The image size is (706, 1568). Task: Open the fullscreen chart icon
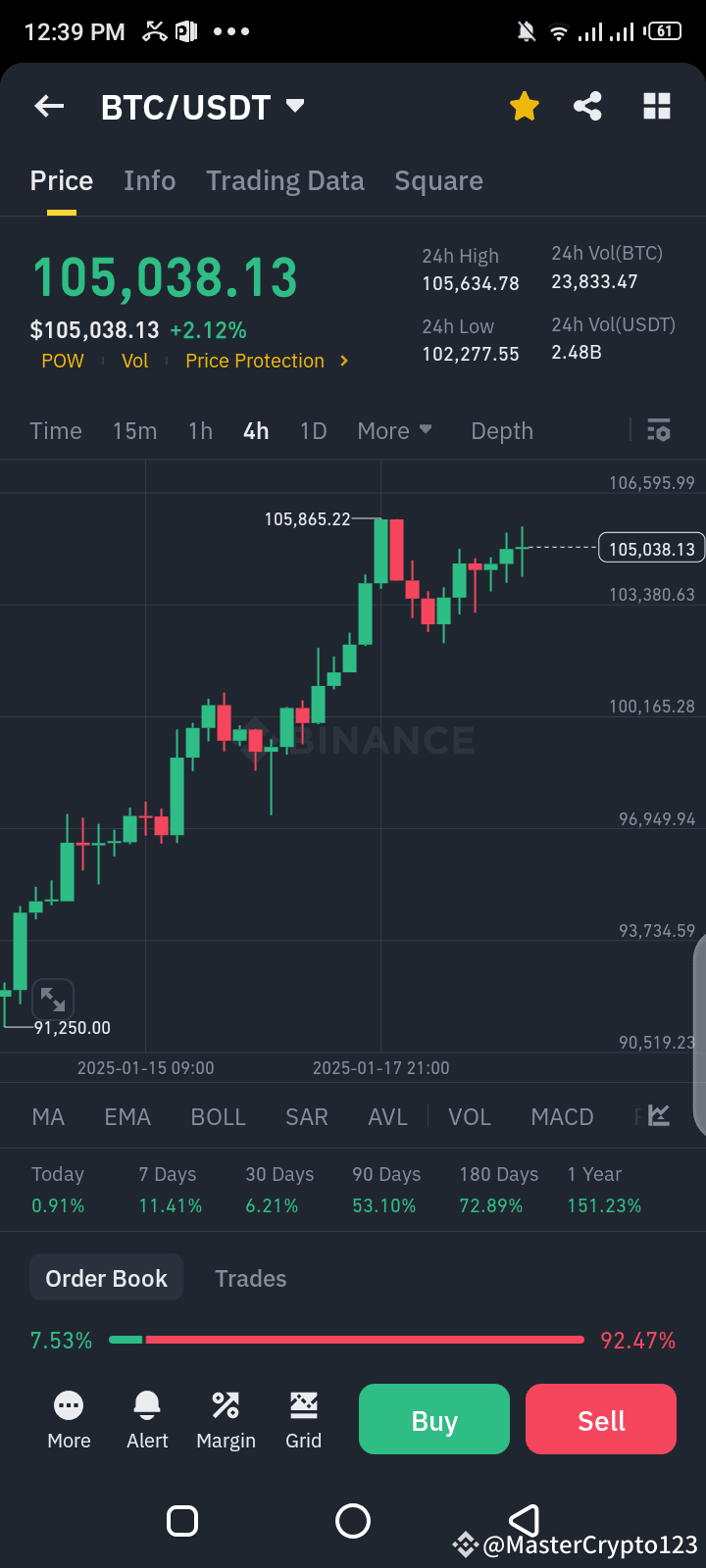click(53, 999)
